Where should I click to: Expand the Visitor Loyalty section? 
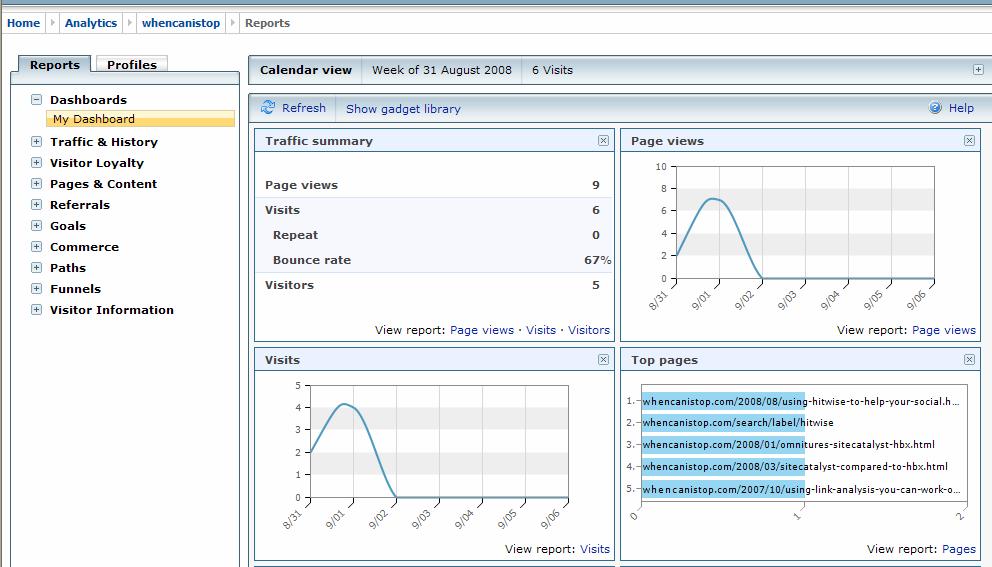pos(37,163)
